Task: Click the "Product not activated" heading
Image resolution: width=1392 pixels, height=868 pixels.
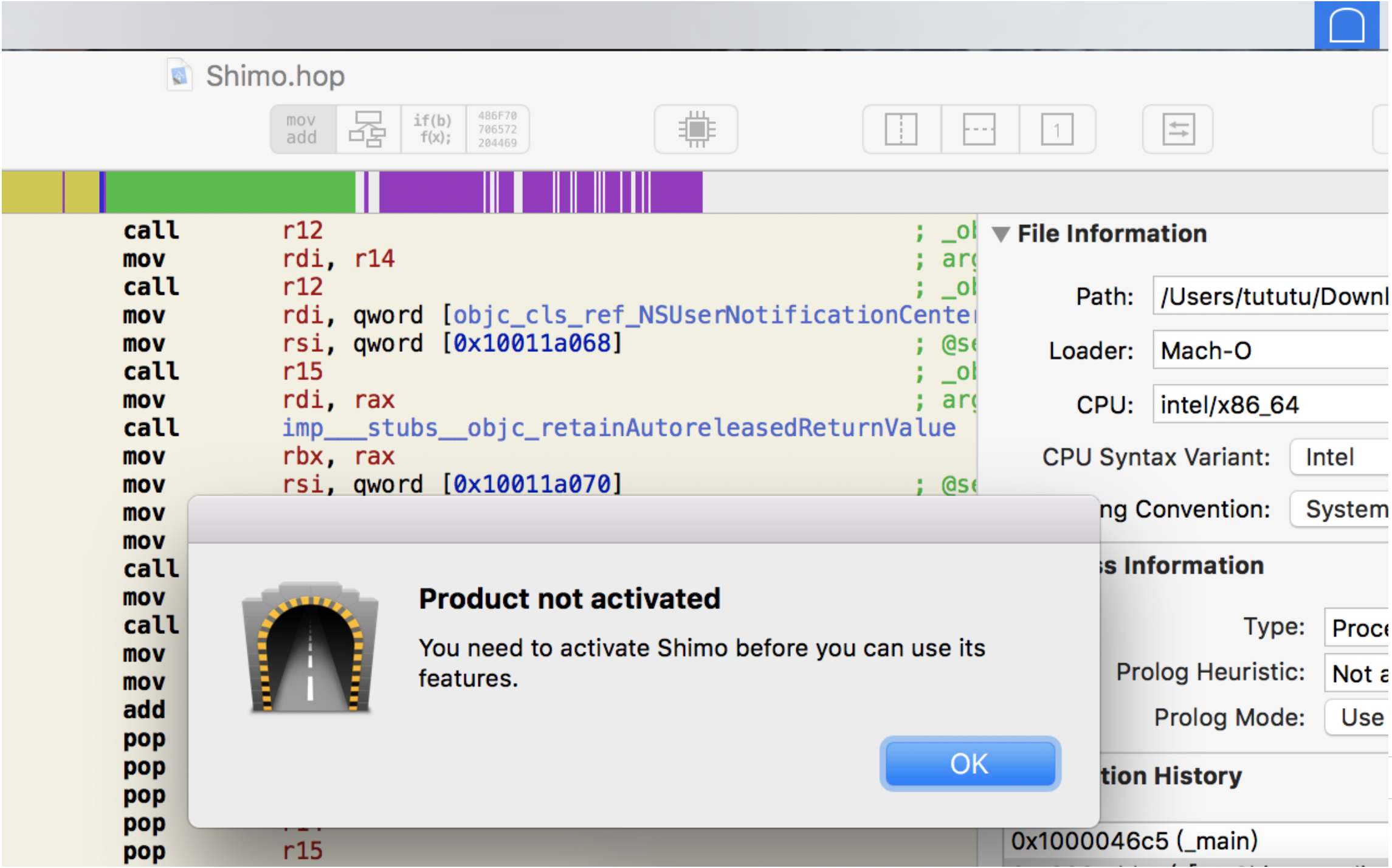Action: click(570, 599)
